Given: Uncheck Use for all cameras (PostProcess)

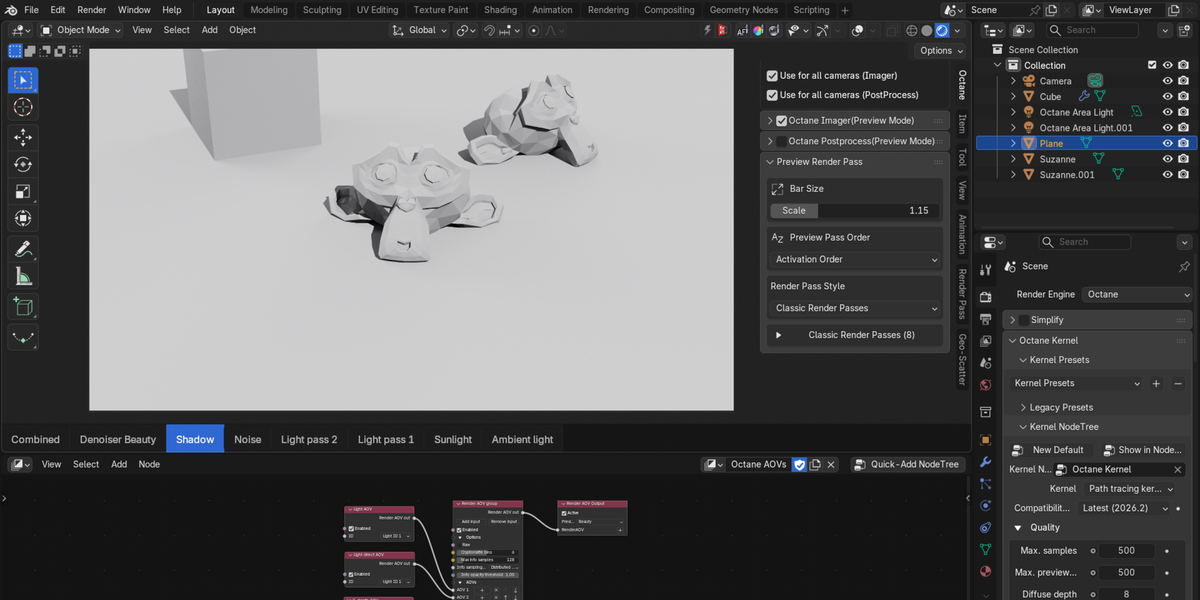Looking at the screenshot, I should 772,95.
